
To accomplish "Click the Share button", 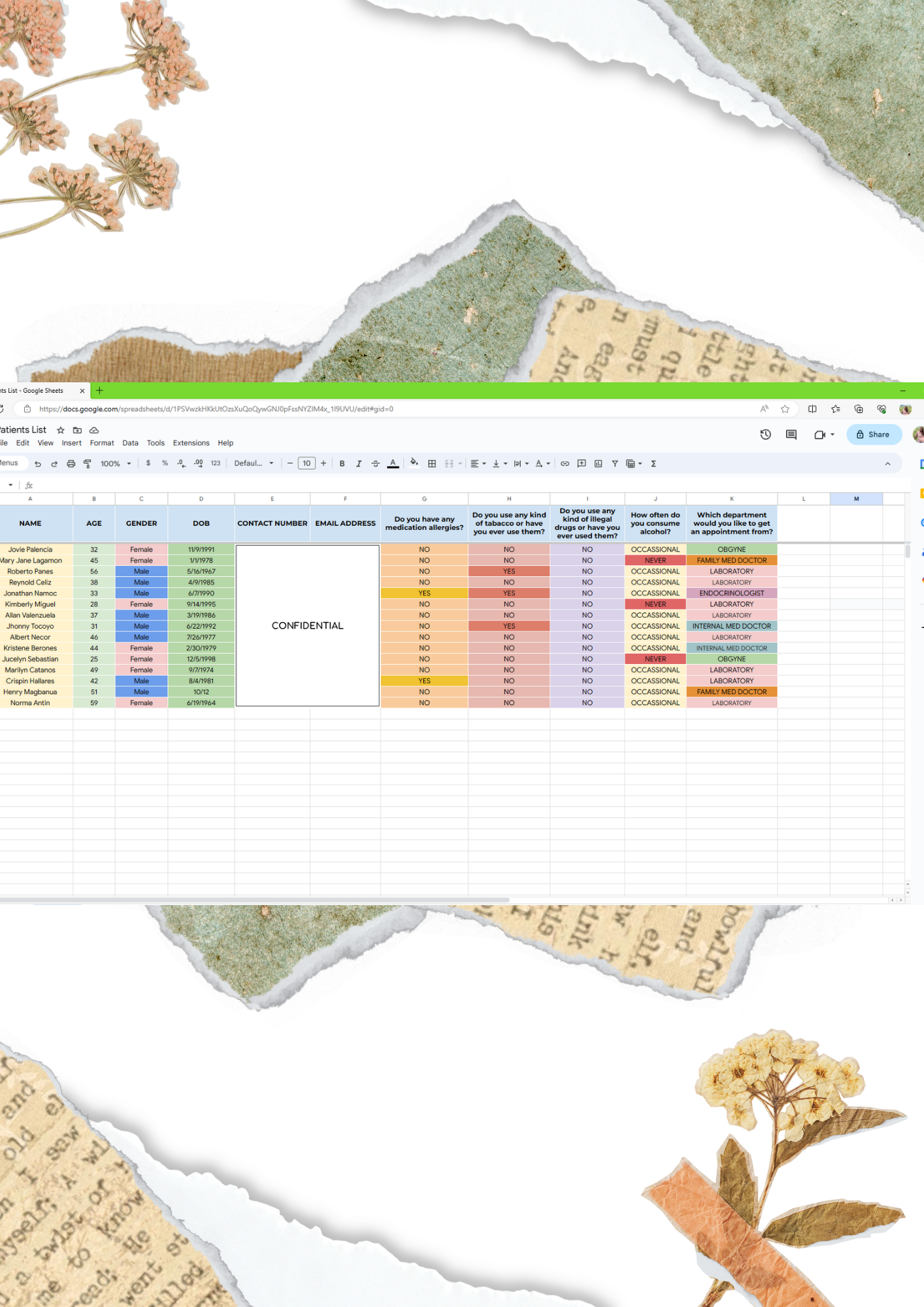I will point(874,435).
